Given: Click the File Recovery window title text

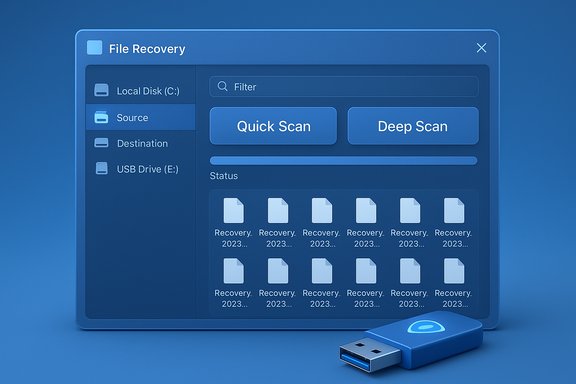Looking at the screenshot, I should 147,49.
